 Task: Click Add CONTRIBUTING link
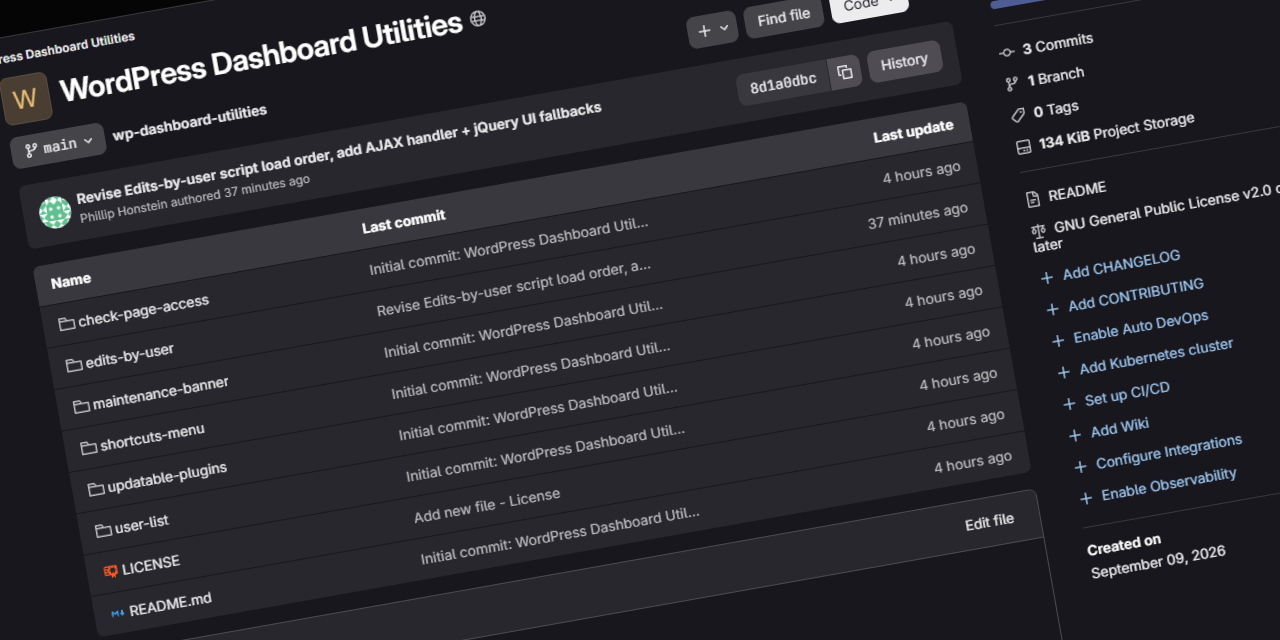(1136, 294)
